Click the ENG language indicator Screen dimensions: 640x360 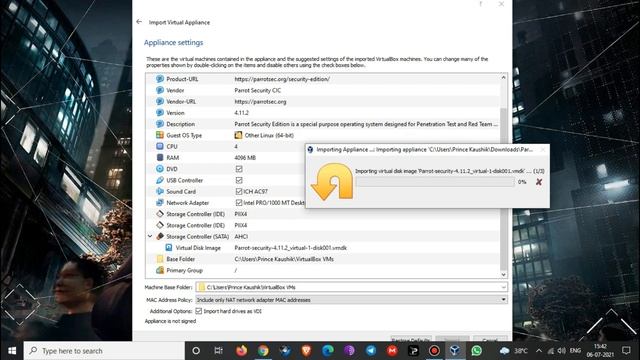click(575, 351)
